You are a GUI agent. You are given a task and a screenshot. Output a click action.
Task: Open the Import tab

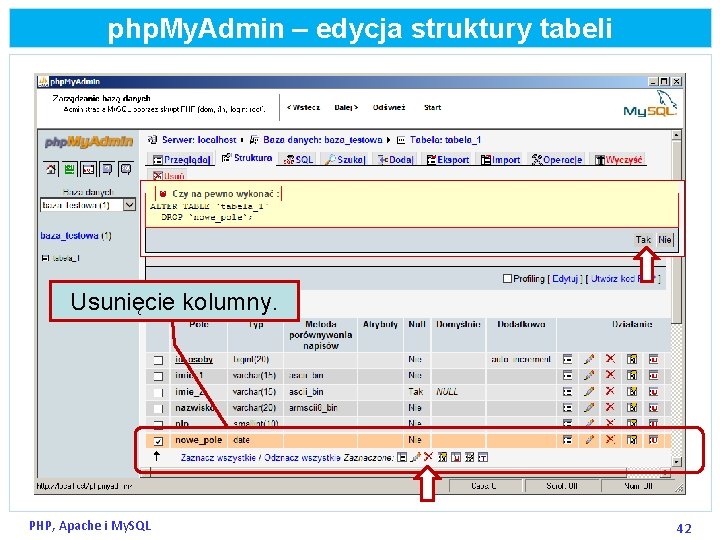coord(501,159)
